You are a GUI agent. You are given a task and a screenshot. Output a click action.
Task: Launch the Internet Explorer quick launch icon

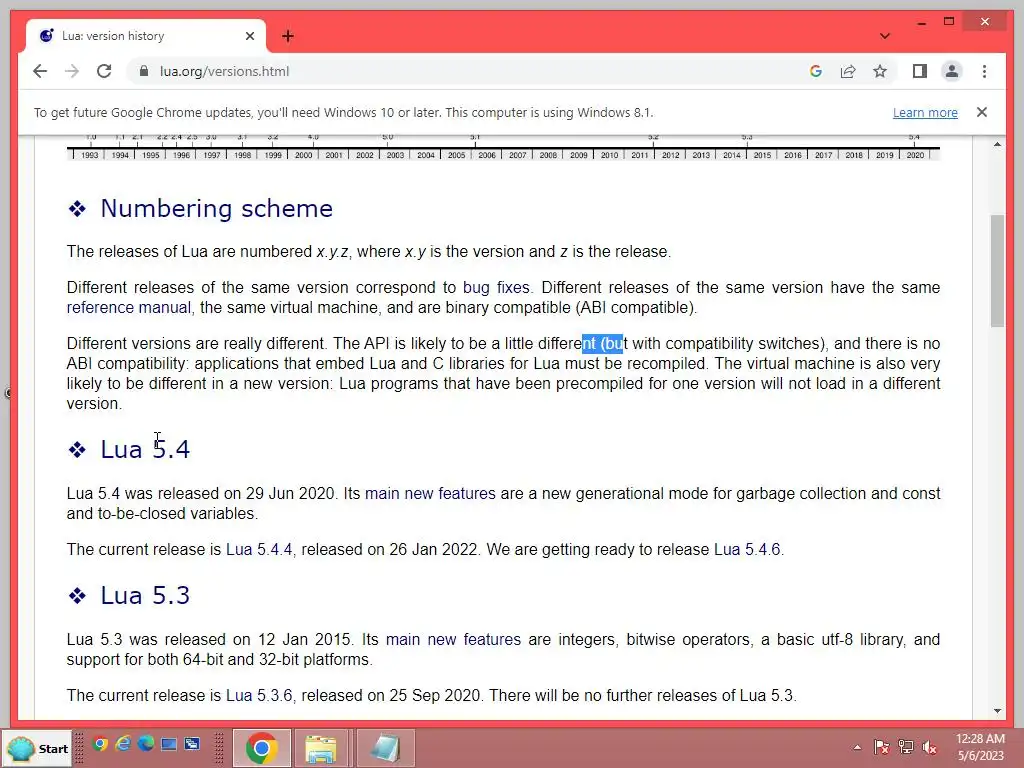[x=123, y=744]
